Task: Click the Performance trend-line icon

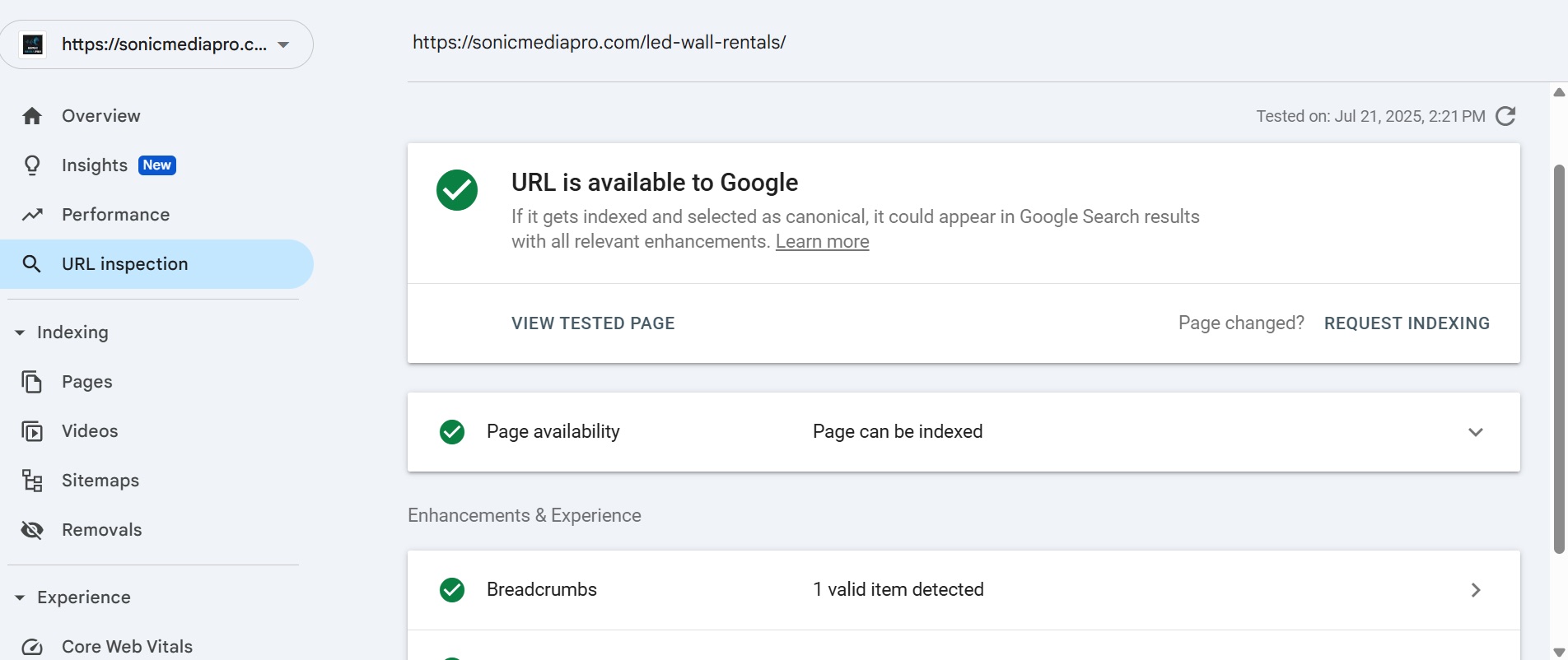Action: tap(32, 215)
